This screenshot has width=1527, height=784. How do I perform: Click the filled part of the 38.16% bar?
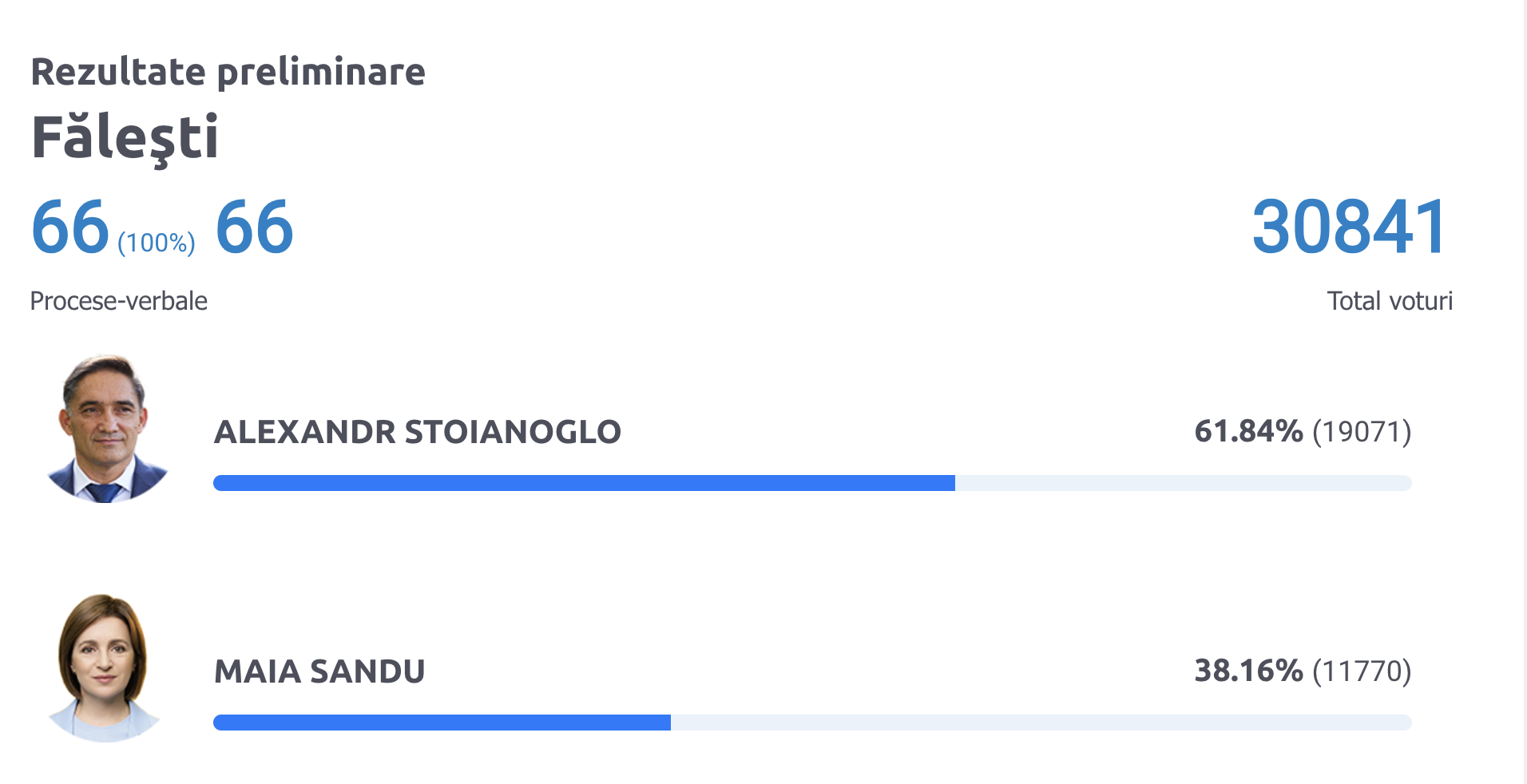click(442, 723)
